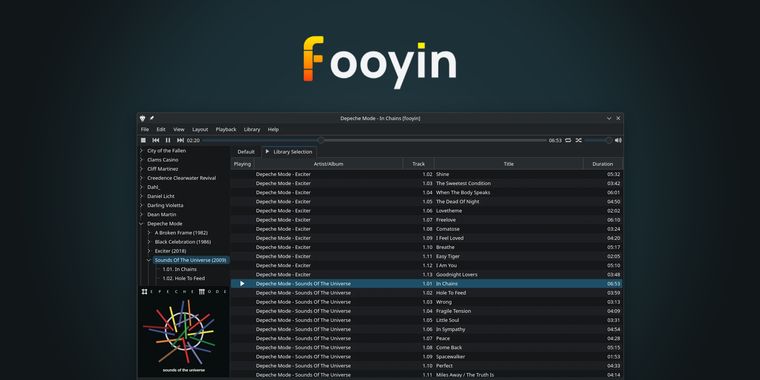Click the volume slider handle
760x380 pixels.
(x=609, y=140)
